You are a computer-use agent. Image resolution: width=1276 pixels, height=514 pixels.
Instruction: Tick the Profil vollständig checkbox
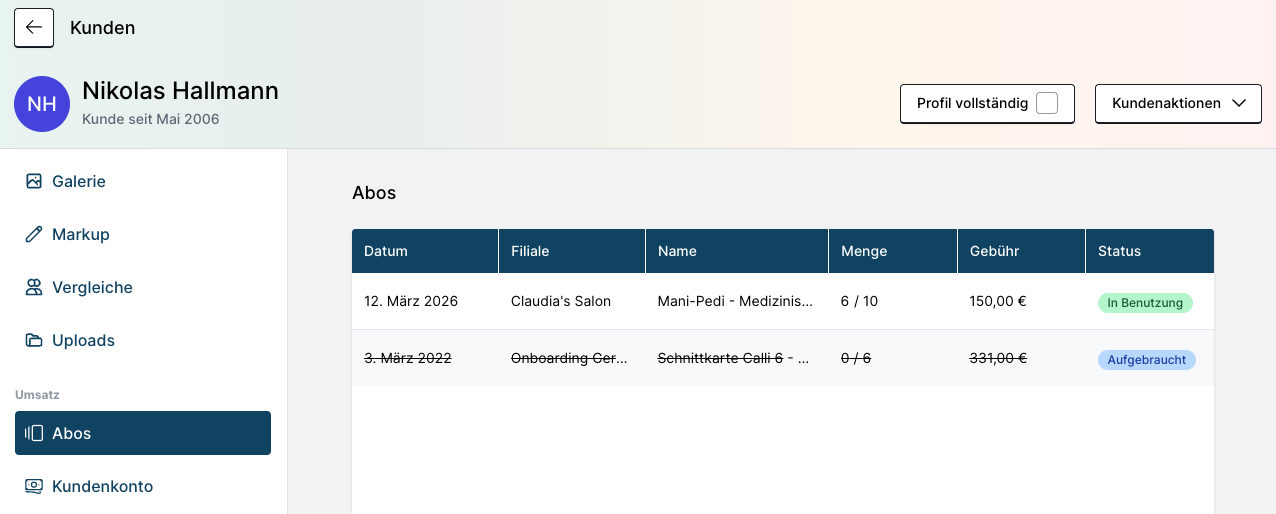pos(1046,103)
